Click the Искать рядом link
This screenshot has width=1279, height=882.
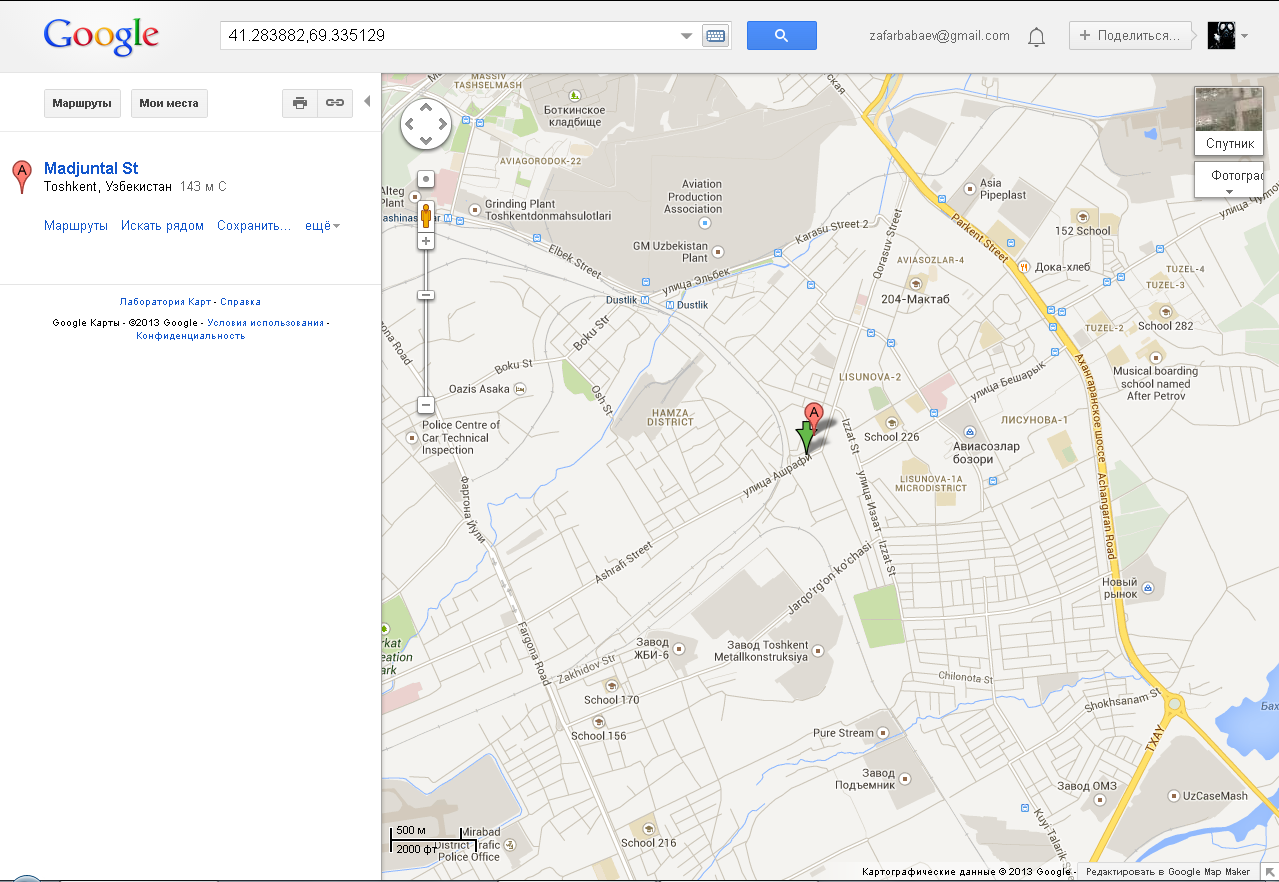(x=162, y=226)
